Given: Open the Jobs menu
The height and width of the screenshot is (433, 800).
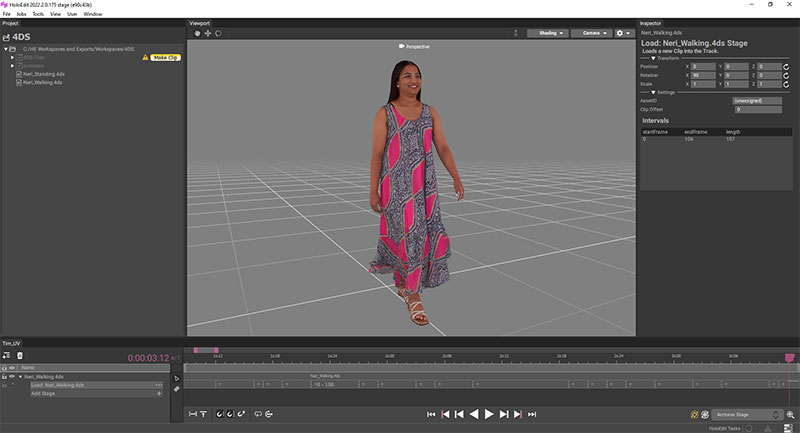Looking at the screenshot, I should click(21, 14).
